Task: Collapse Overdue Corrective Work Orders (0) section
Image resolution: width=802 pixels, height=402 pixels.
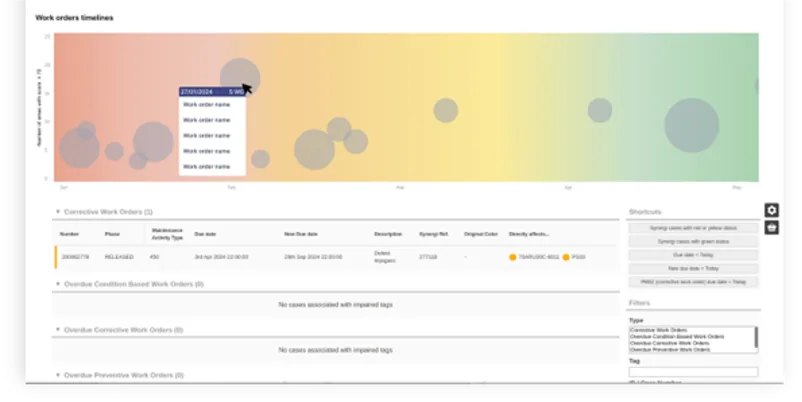Action: pyautogui.click(x=58, y=329)
